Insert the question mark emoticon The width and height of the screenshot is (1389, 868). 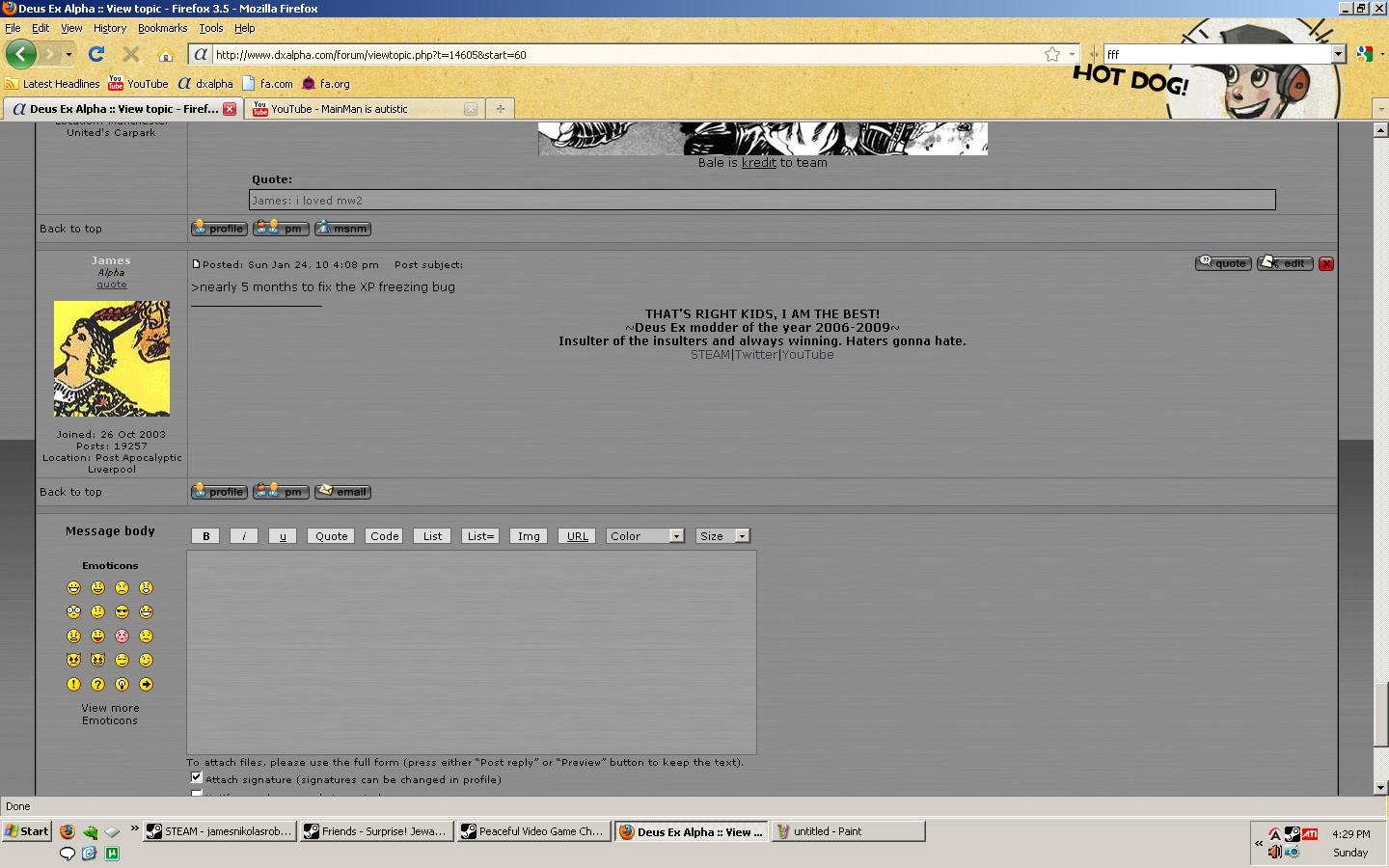(97, 684)
